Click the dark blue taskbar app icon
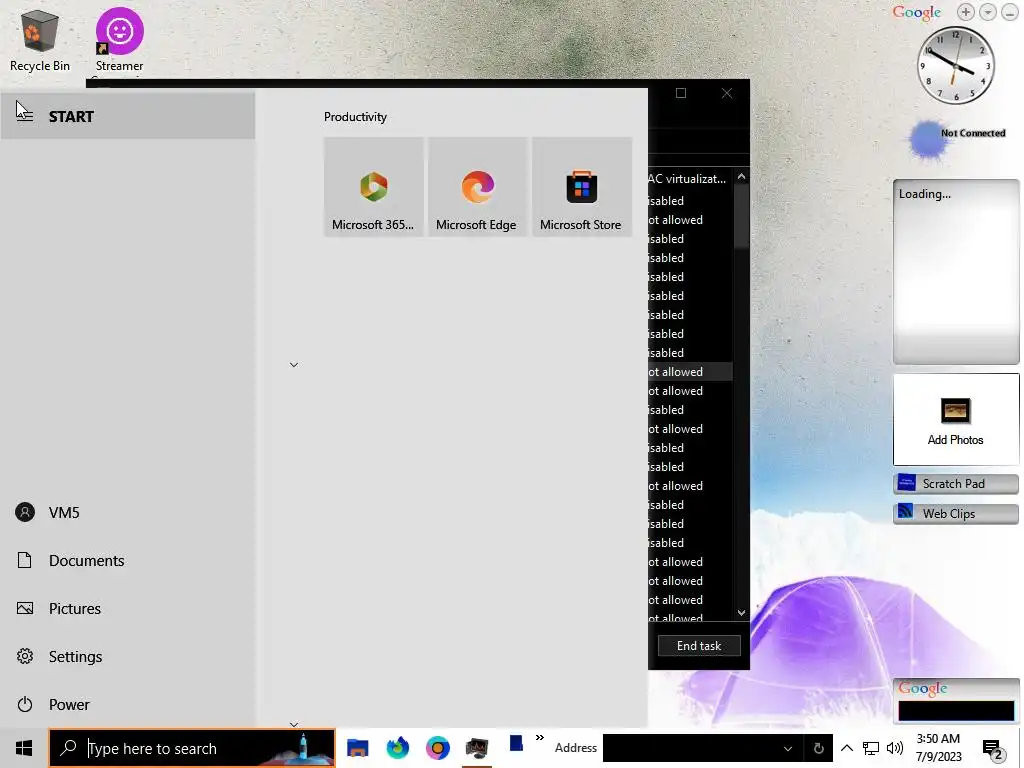1024x768 pixels. (516, 744)
